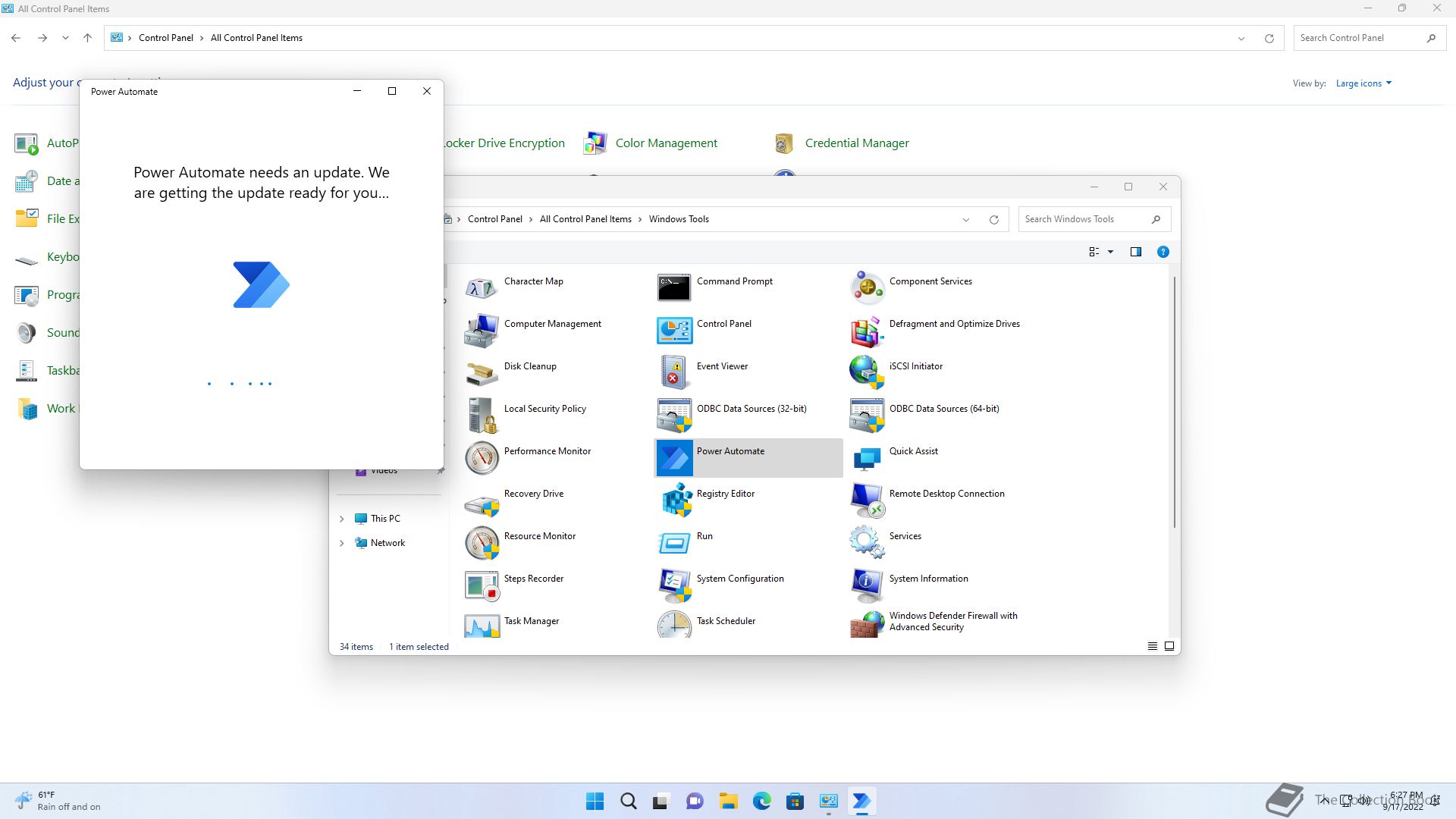Open Task Scheduler icon
Image resolution: width=1456 pixels, height=819 pixels.
click(x=674, y=625)
